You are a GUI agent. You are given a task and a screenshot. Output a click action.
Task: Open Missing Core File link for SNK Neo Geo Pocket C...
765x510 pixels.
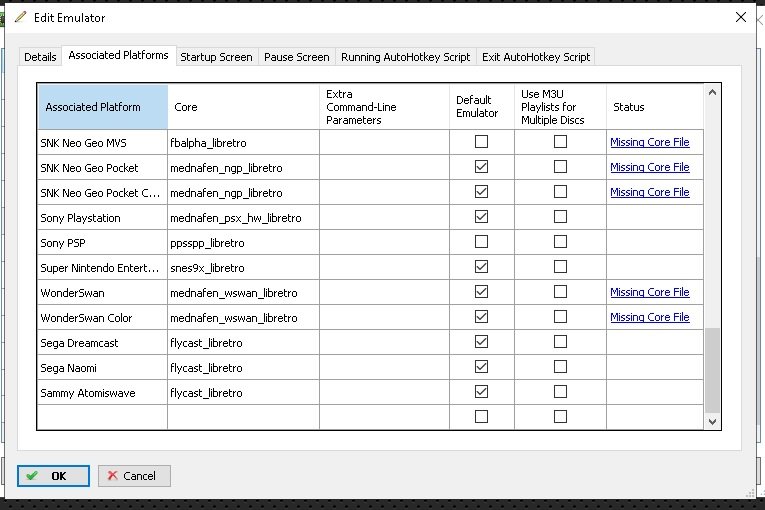[649, 192]
